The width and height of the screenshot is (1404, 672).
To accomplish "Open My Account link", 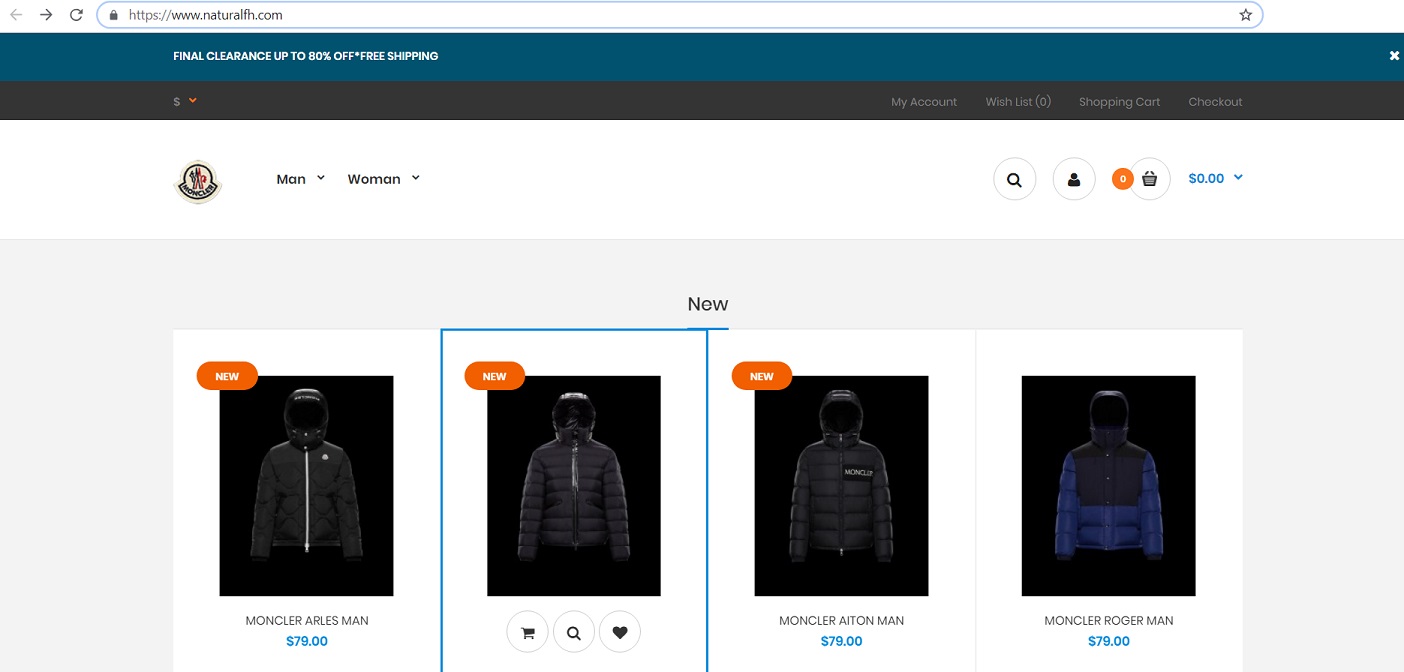I will tap(924, 102).
